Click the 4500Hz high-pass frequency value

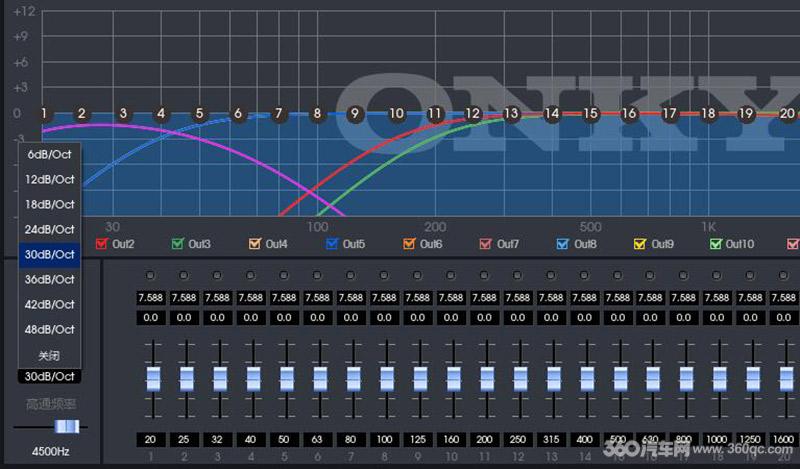point(51,452)
